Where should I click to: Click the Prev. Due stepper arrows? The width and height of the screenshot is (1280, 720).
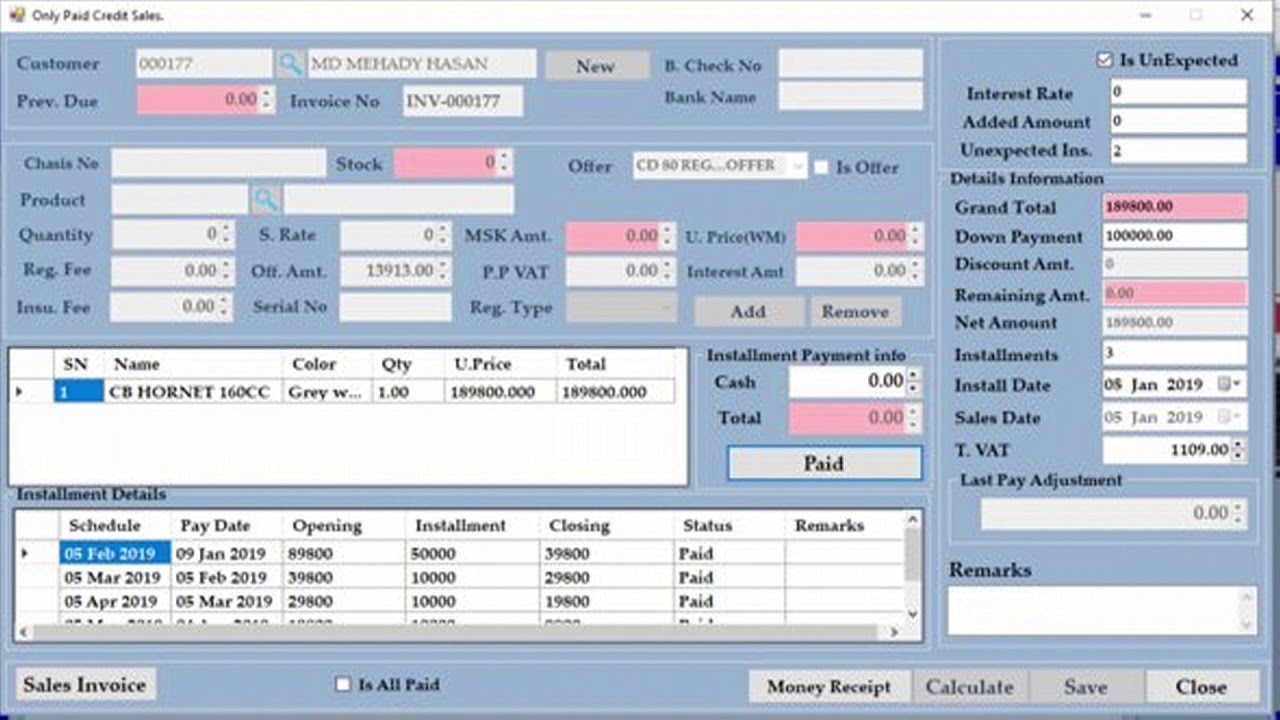tap(266, 100)
